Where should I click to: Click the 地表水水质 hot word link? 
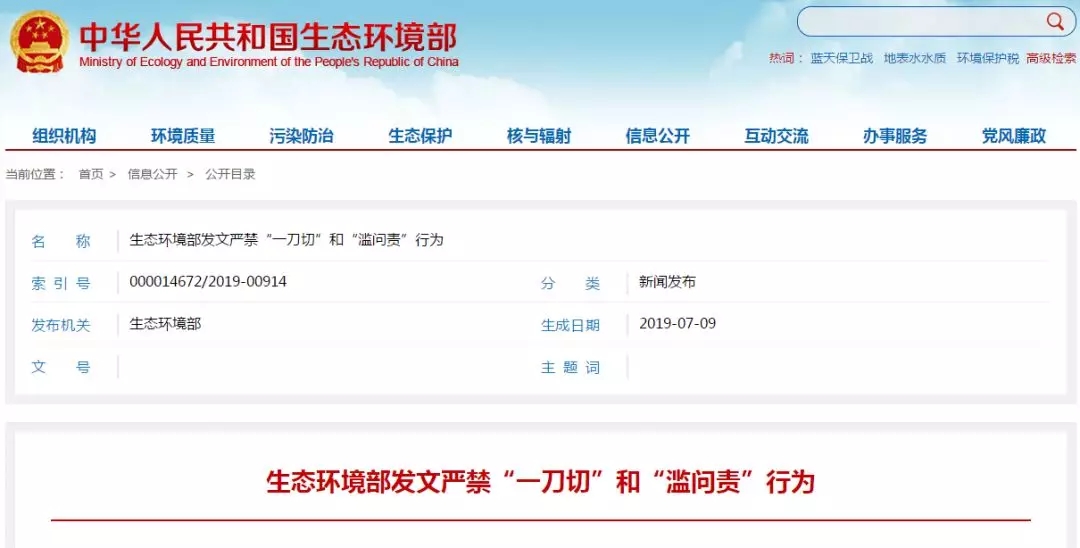pos(914,59)
